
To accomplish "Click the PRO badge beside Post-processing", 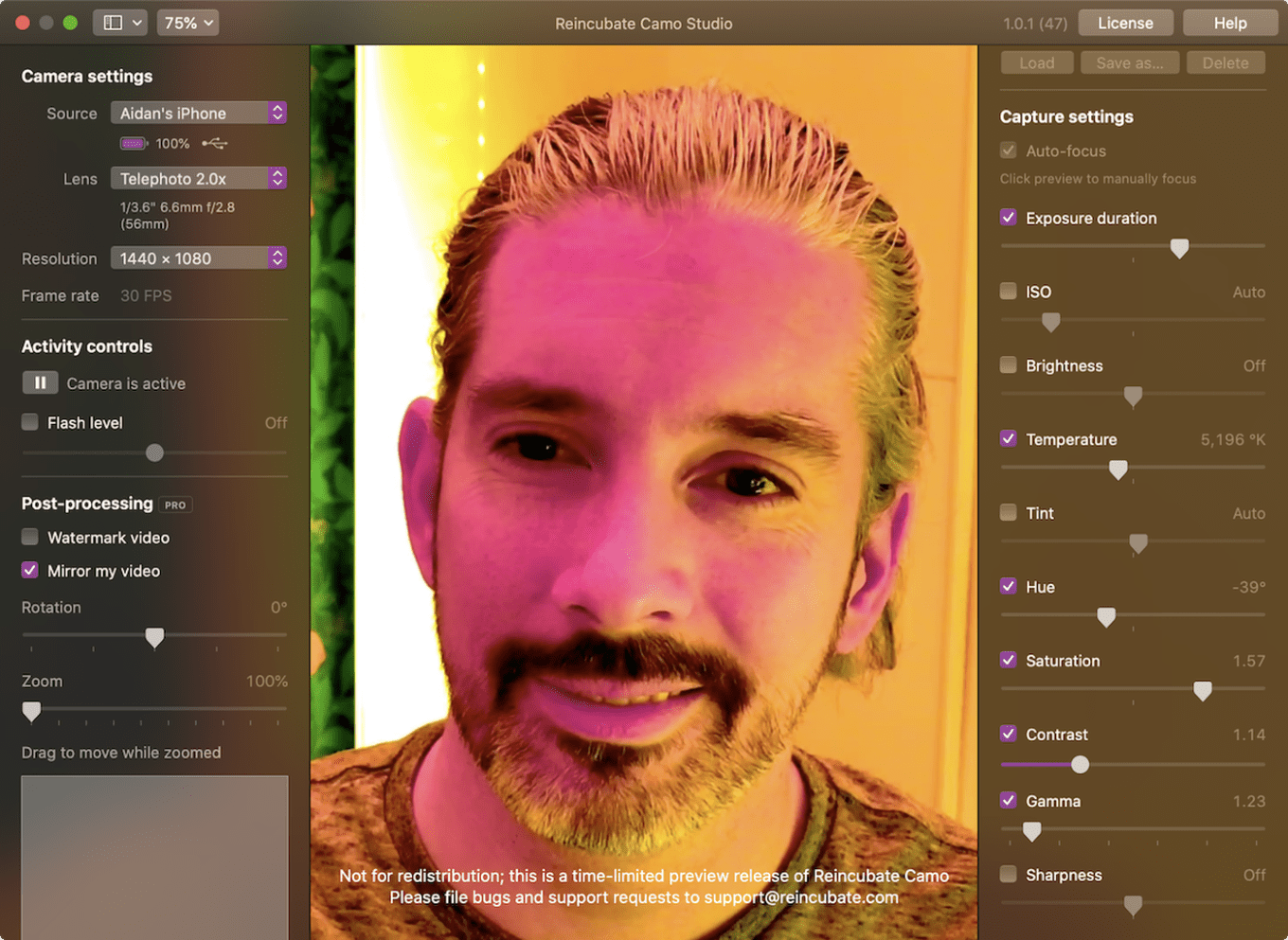I will click(175, 505).
